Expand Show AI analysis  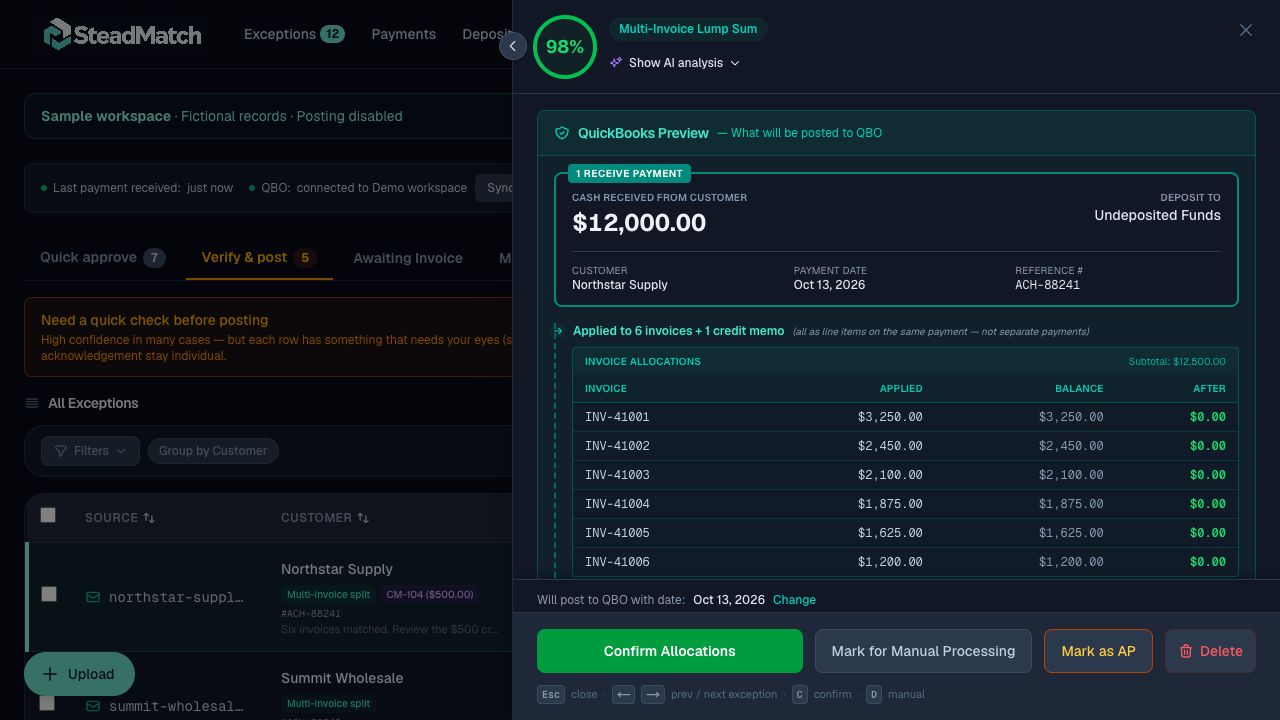point(675,62)
